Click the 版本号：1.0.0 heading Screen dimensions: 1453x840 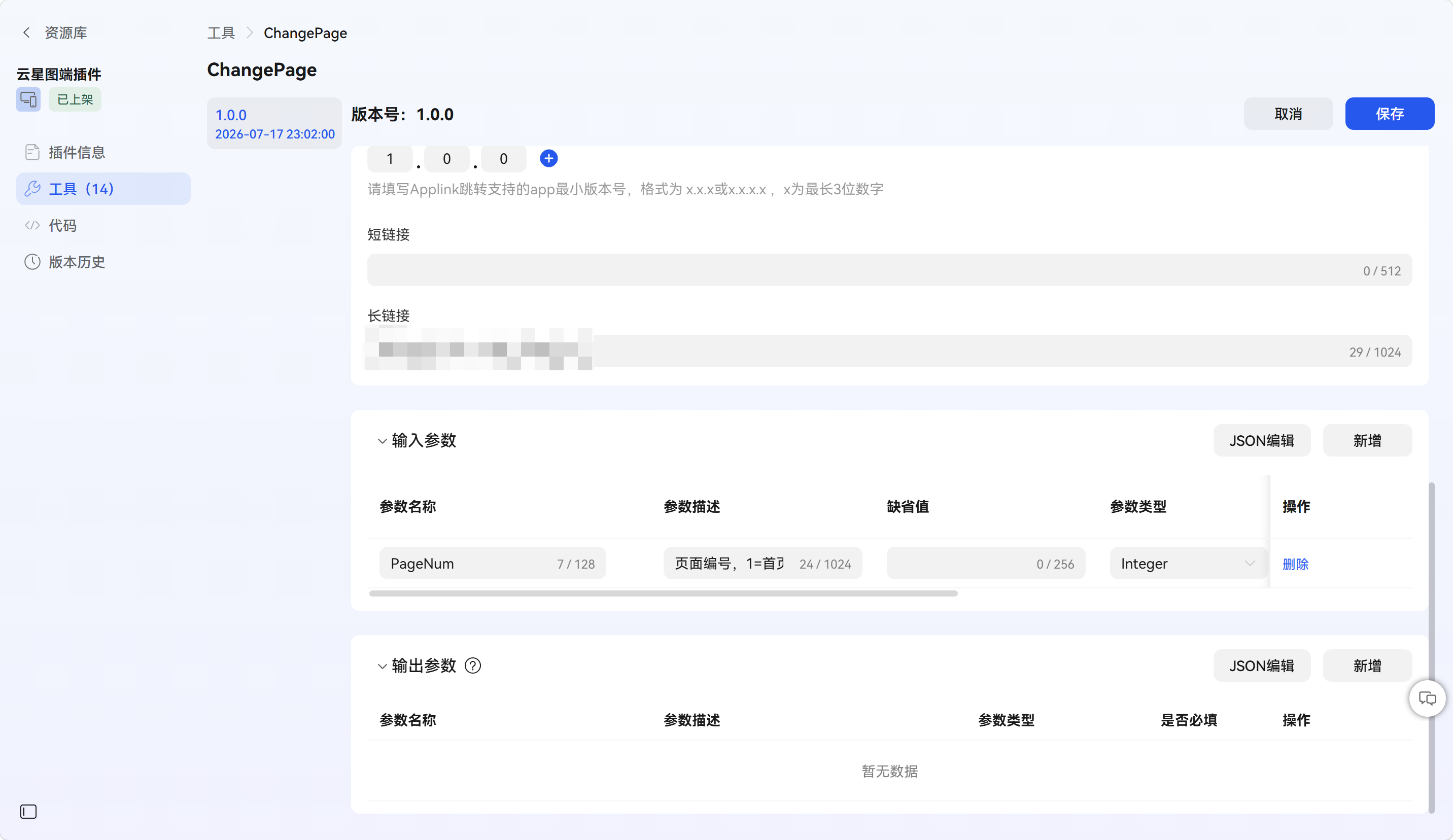coord(402,114)
